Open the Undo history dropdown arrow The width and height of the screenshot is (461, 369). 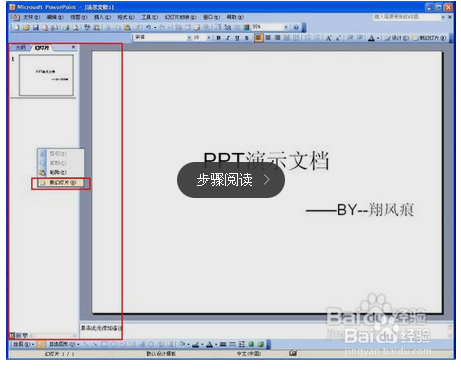point(155,28)
